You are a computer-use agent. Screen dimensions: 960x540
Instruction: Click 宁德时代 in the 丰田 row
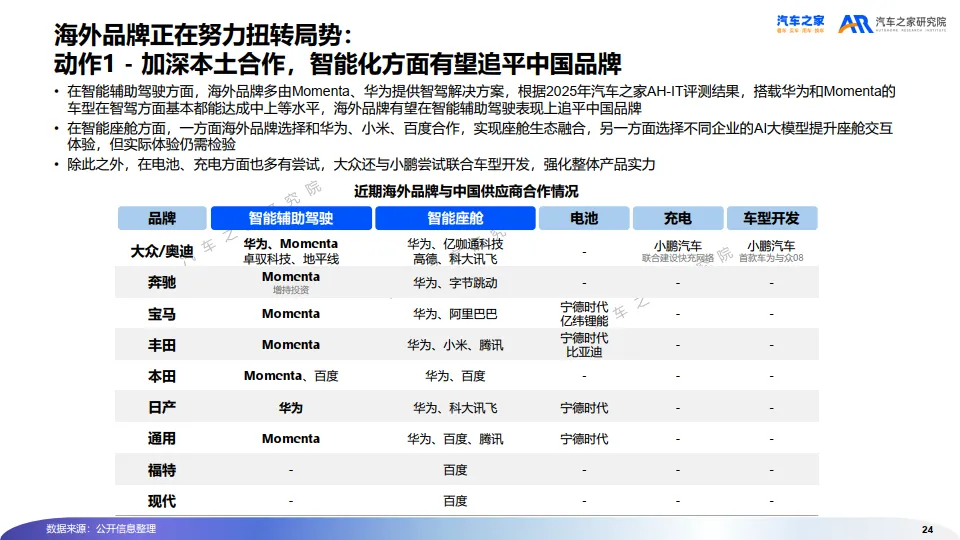584,338
